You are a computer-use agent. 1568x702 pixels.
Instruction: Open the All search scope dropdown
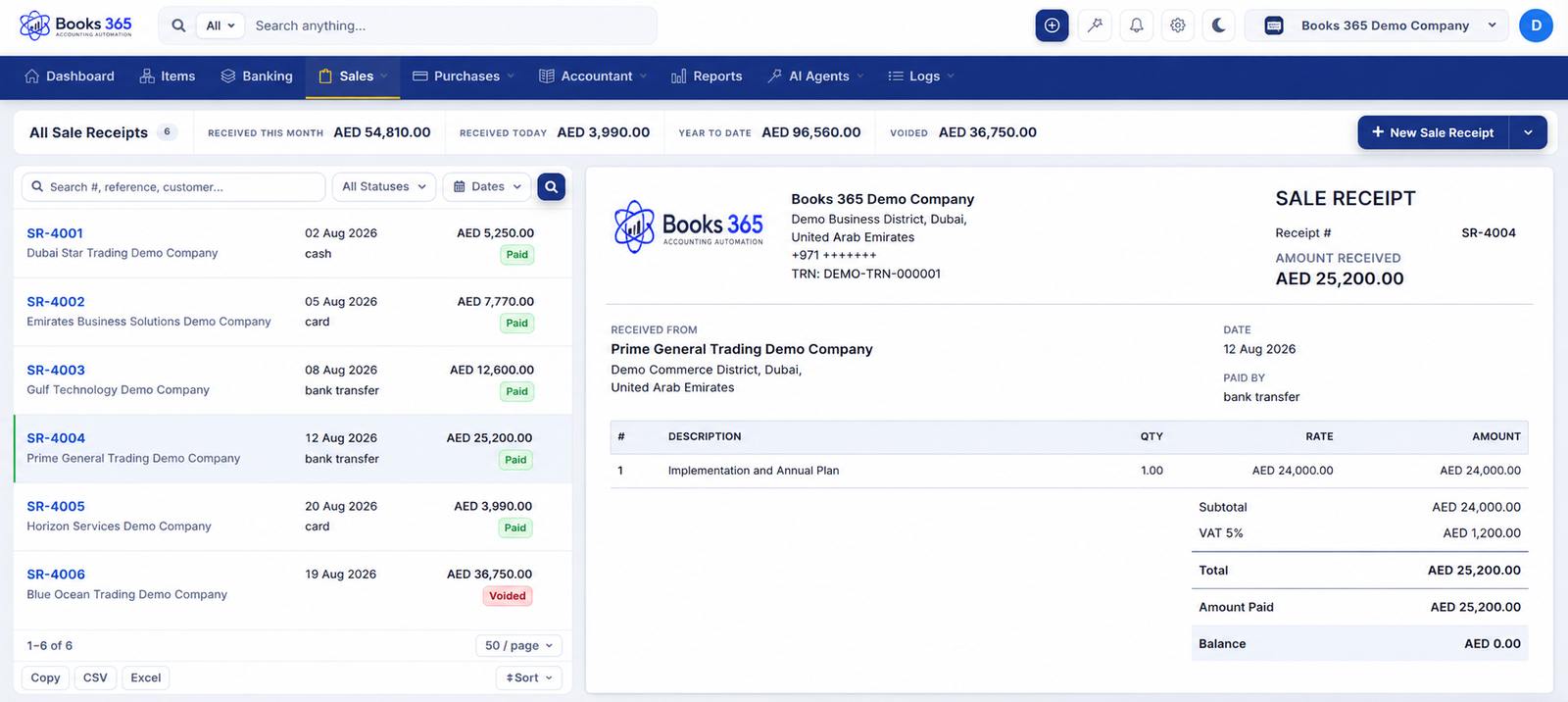click(220, 25)
